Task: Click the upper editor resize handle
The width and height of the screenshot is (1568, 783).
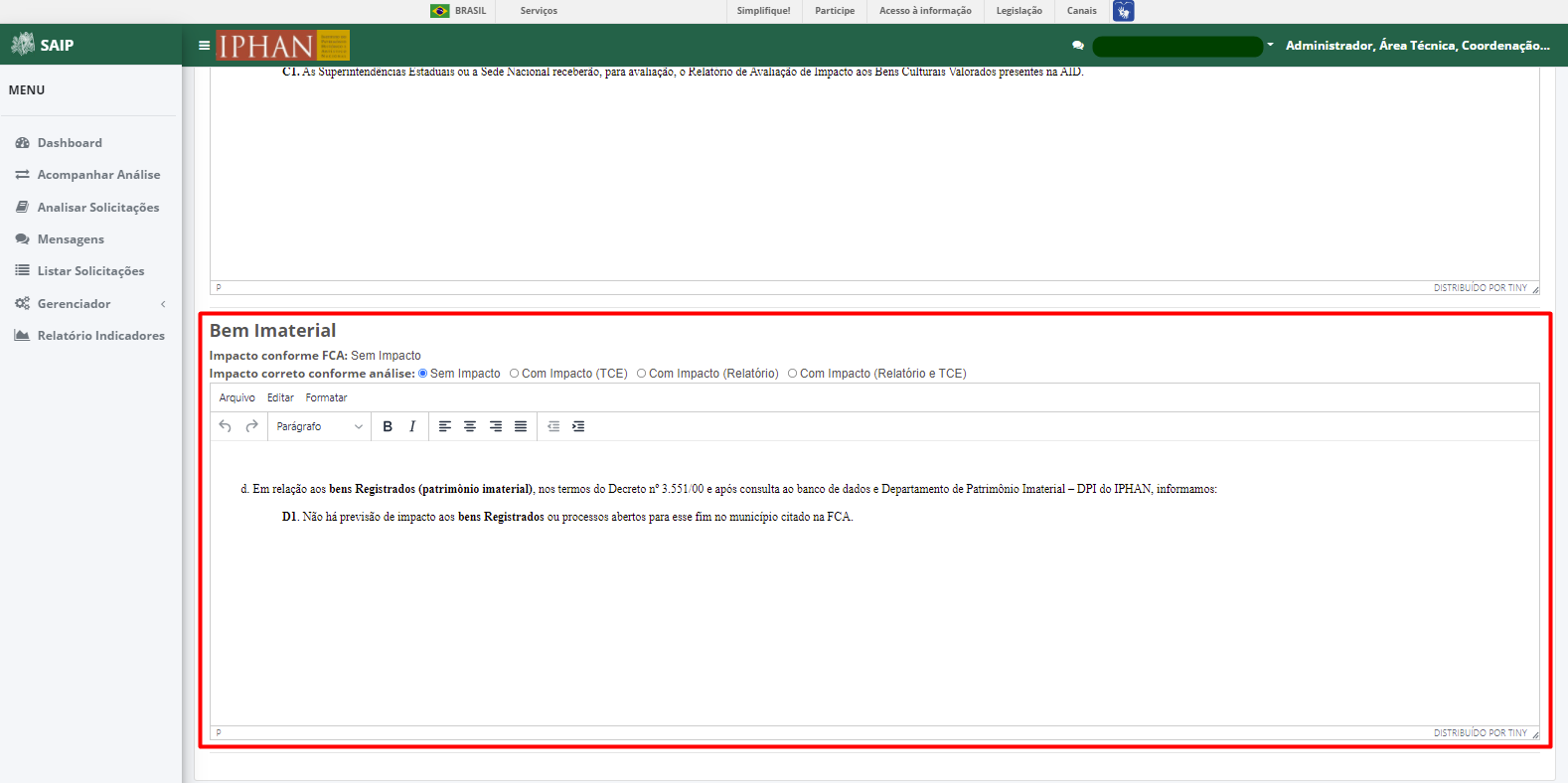Action: tap(1535, 289)
